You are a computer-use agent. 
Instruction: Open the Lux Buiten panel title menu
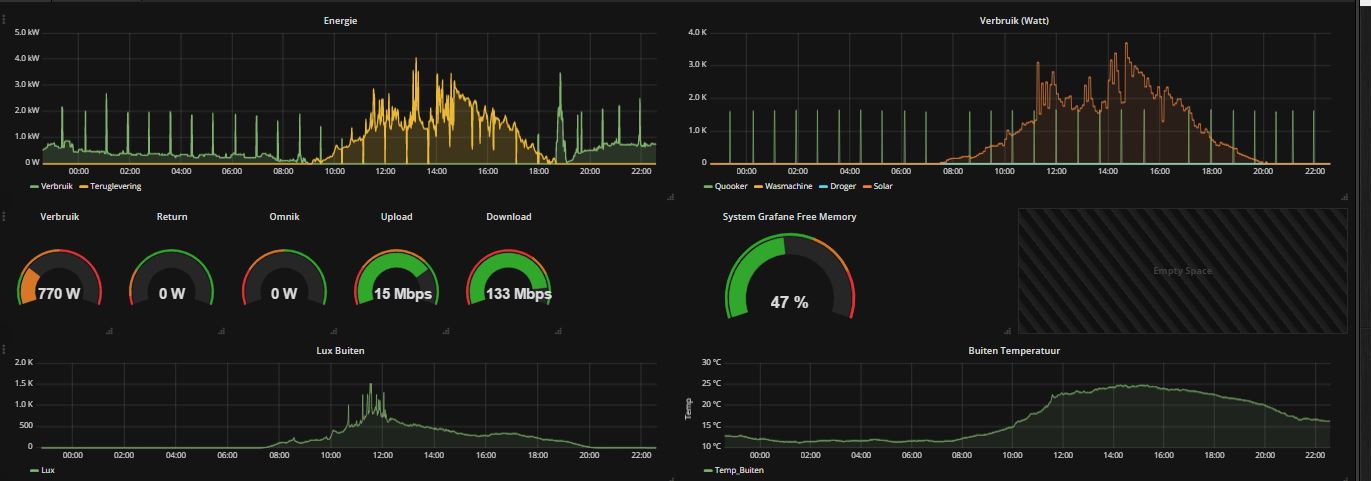click(340, 351)
